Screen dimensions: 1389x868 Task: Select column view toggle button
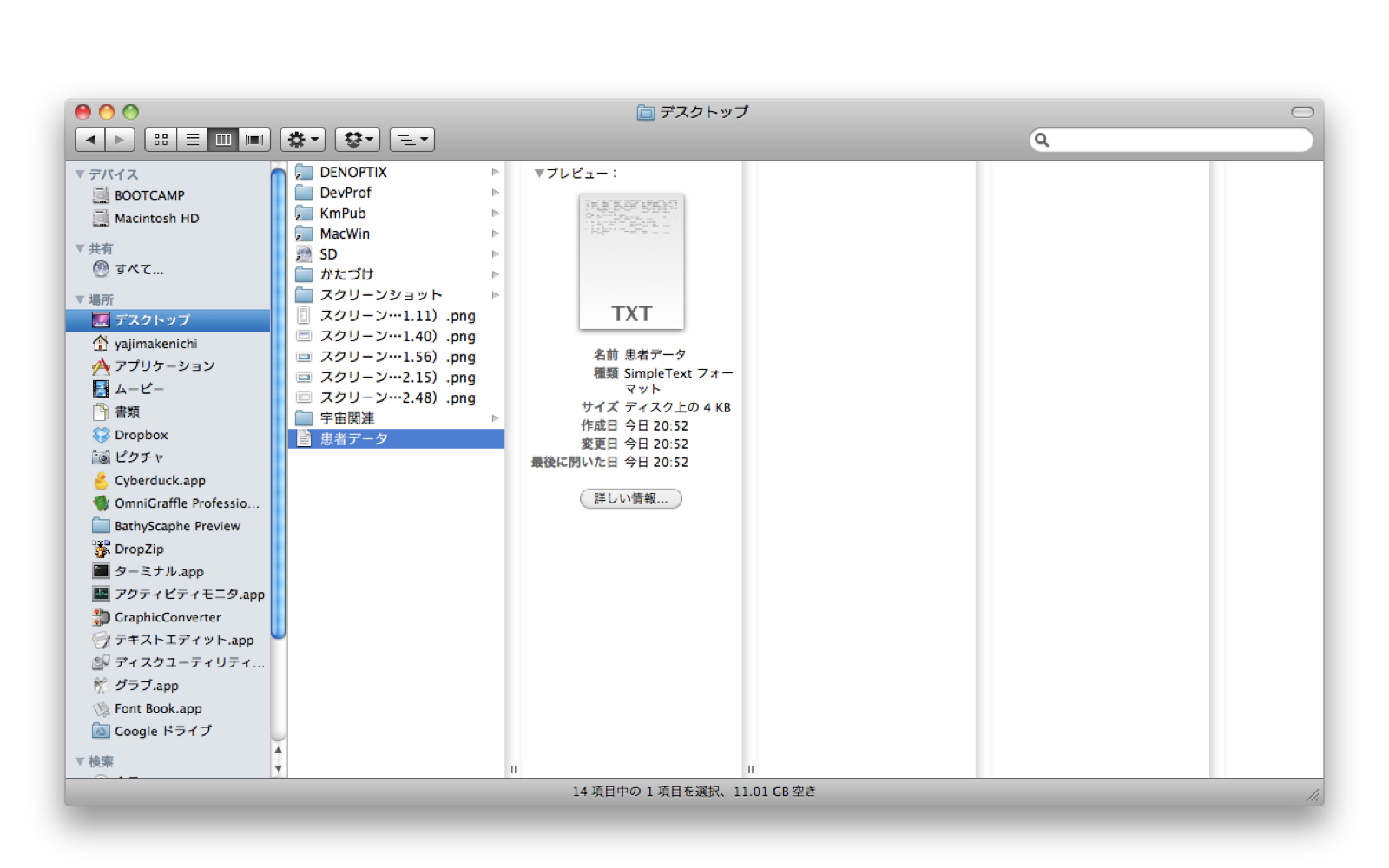[x=223, y=140]
